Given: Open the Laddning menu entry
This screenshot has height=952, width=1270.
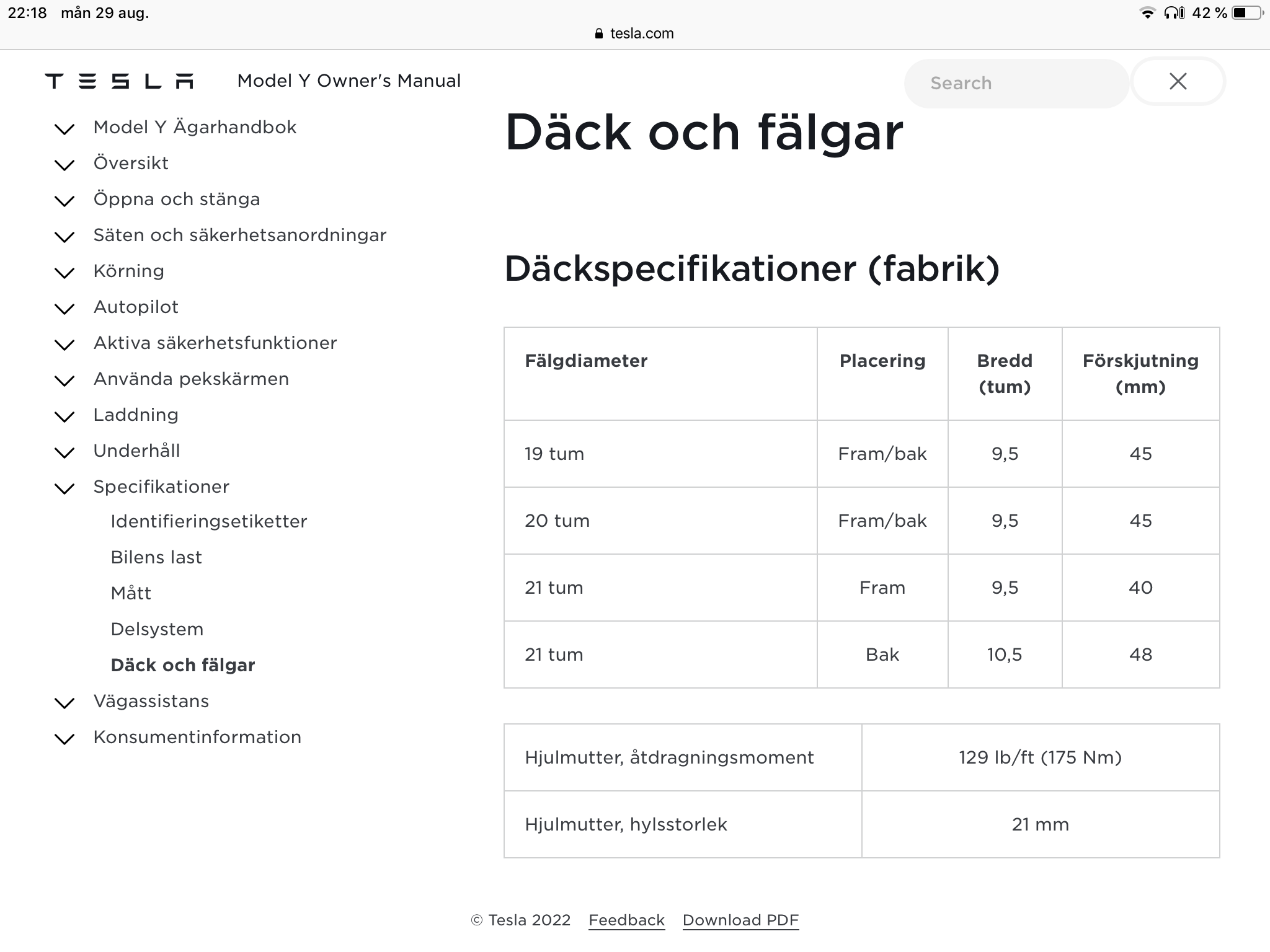Looking at the screenshot, I should click(x=136, y=415).
